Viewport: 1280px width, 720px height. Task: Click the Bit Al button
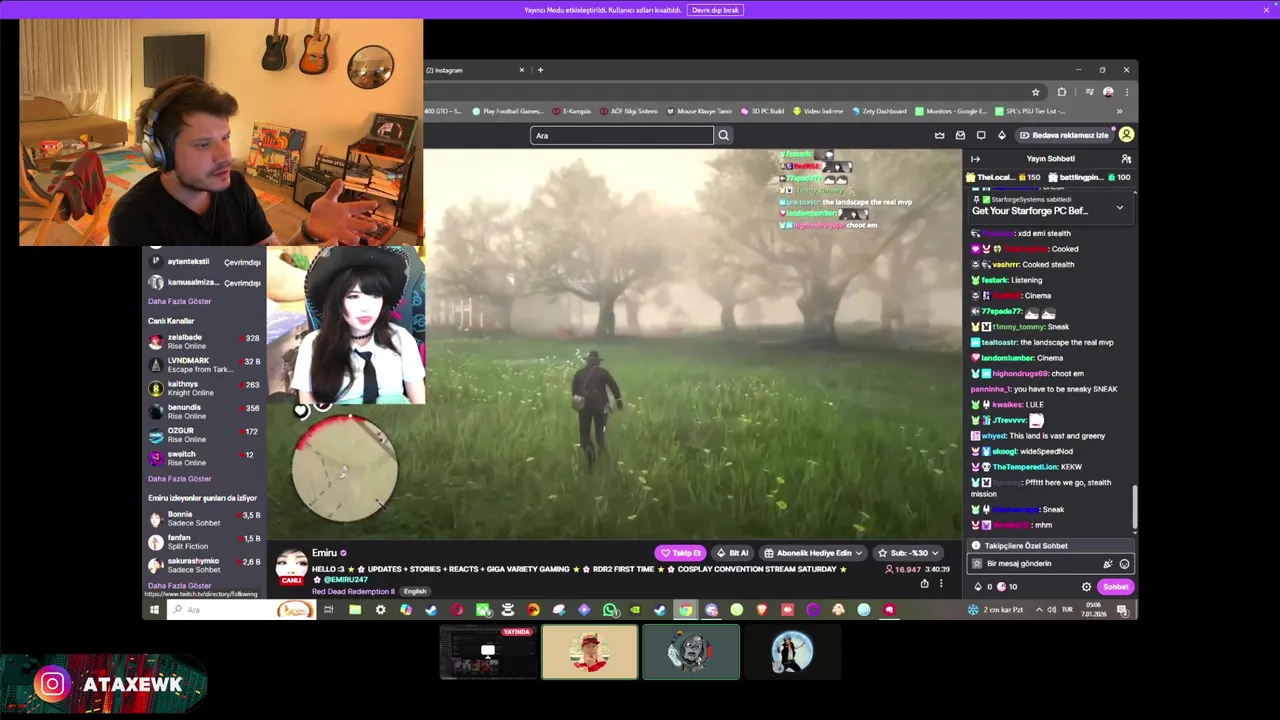pos(732,553)
